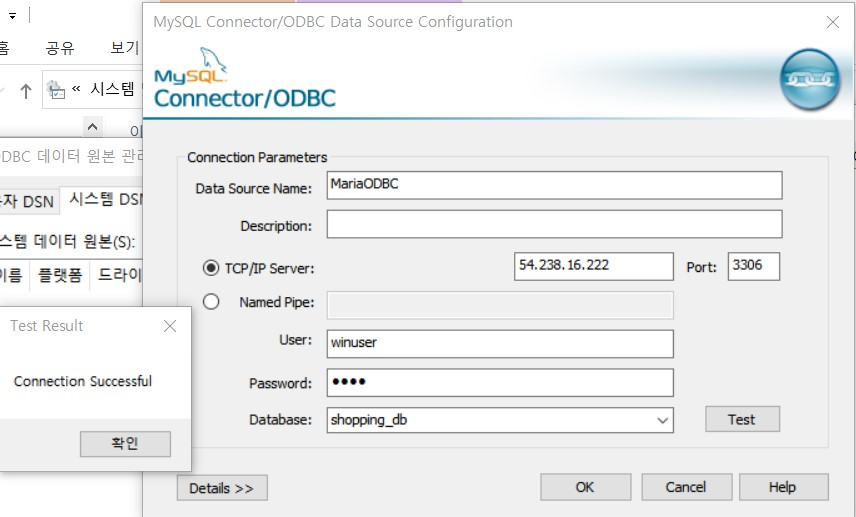Click the breadcrumb double-chevron in address bar

click(x=76, y=89)
